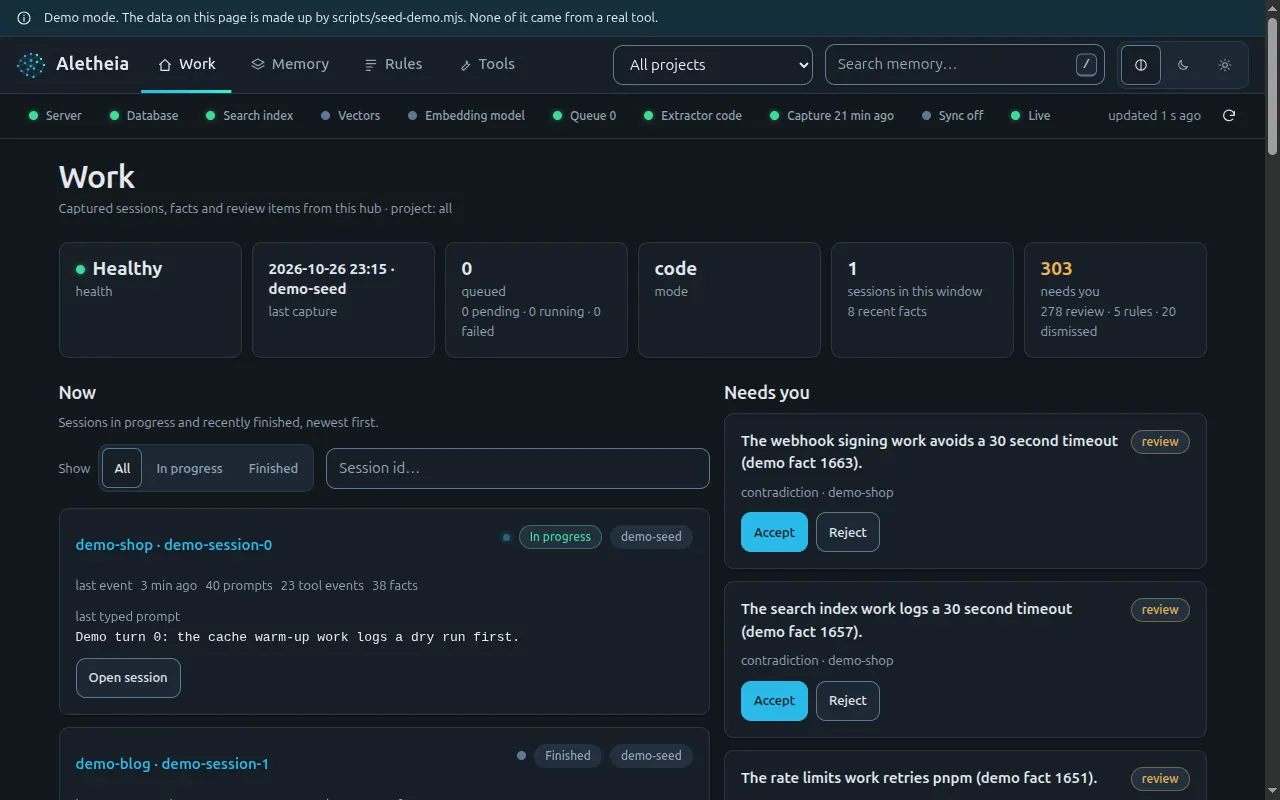The width and height of the screenshot is (1280, 800).
Task: Click the Database status indicator
Action: [144, 115]
